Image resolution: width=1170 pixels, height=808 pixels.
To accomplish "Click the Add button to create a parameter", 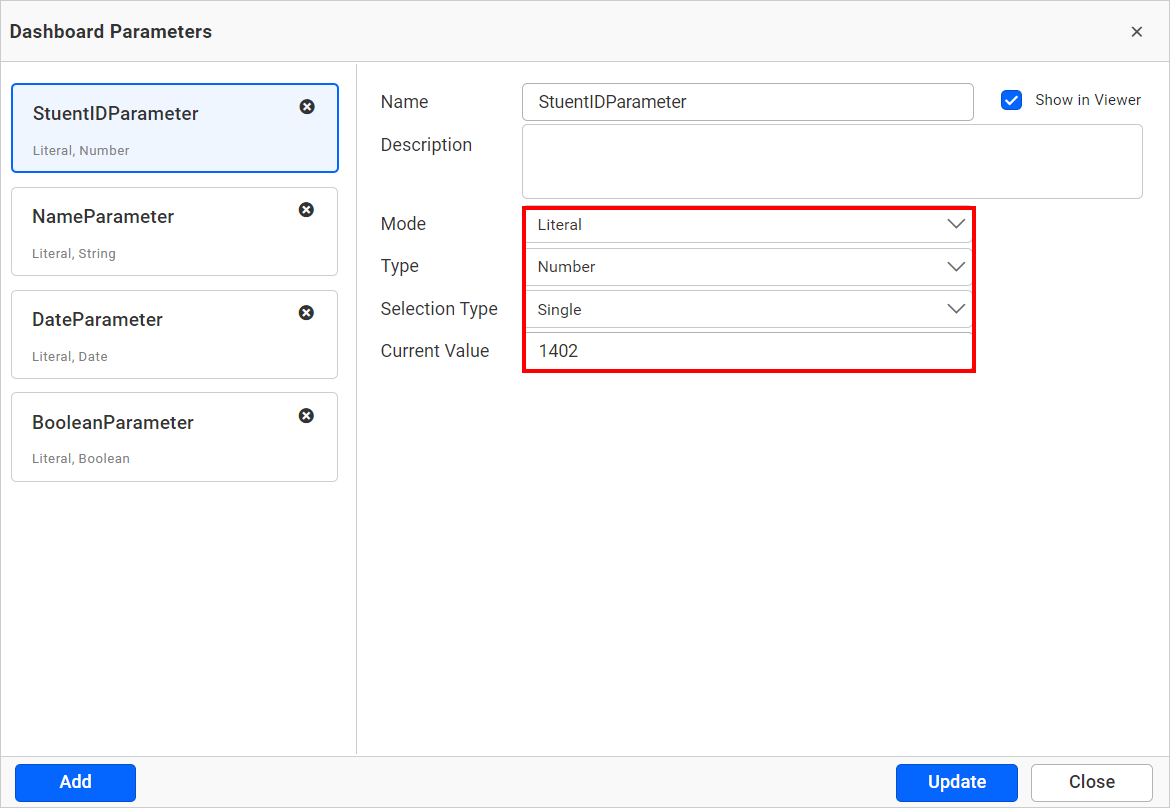I will (x=74, y=782).
